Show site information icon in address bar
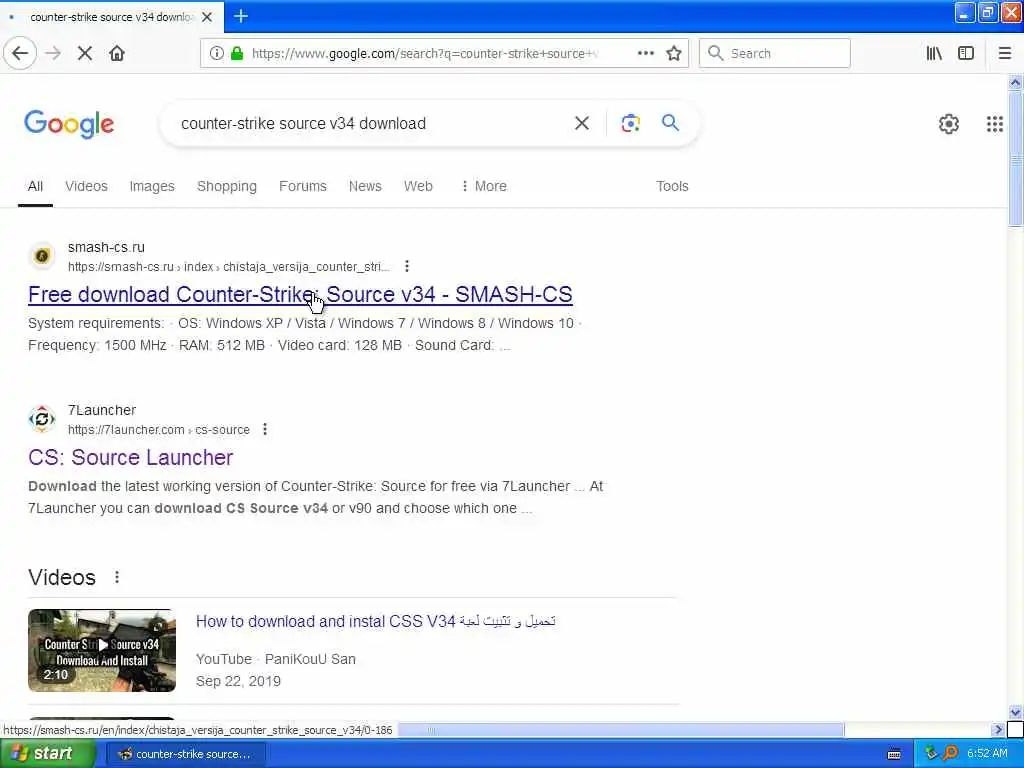This screenshot has width=1024, height=768. (x=216, y=54)
